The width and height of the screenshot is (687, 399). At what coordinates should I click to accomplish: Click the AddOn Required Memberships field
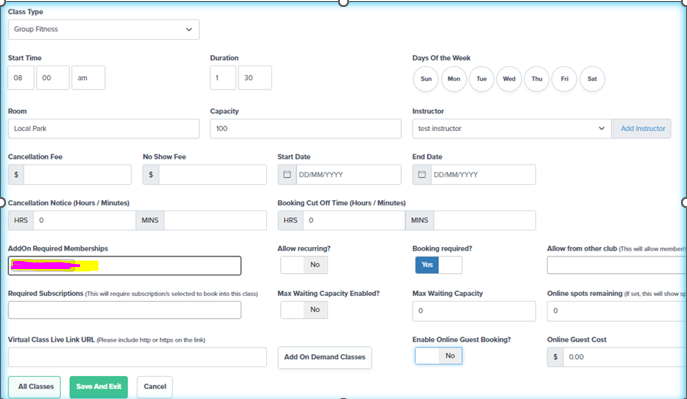[124, 266]
